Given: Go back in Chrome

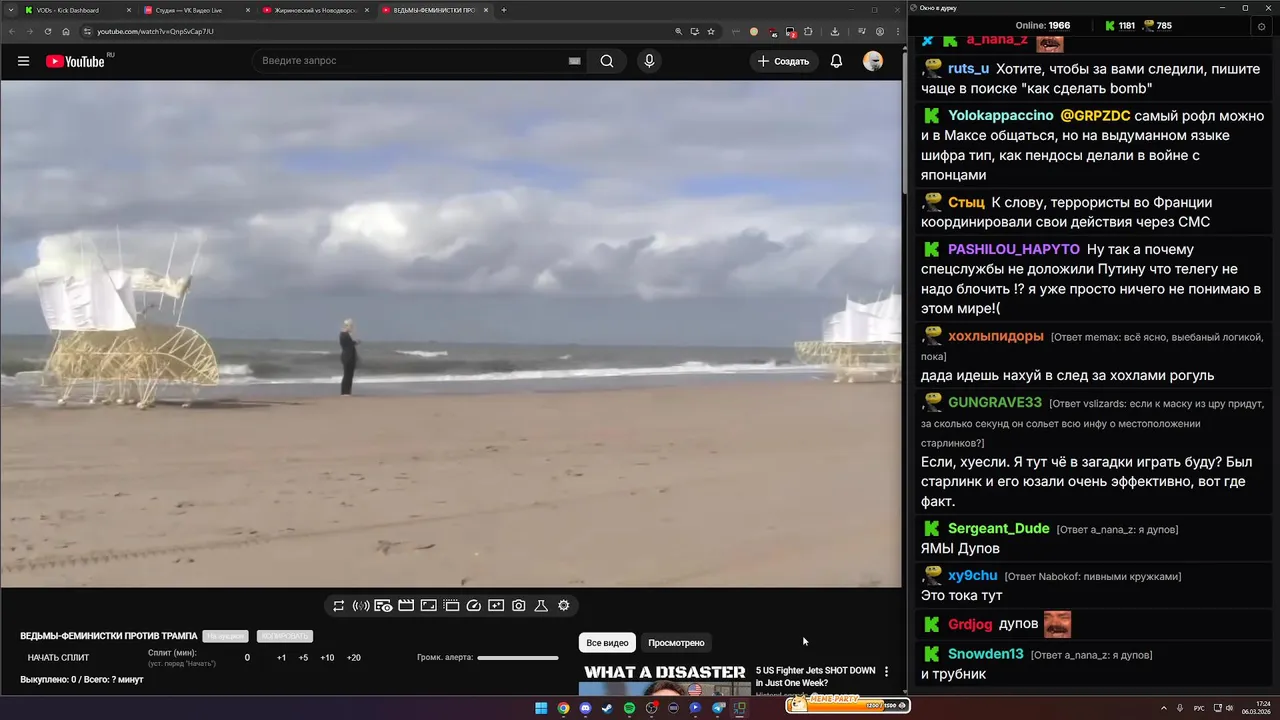Looking at the screenshot, I should [x=11, y=31].
